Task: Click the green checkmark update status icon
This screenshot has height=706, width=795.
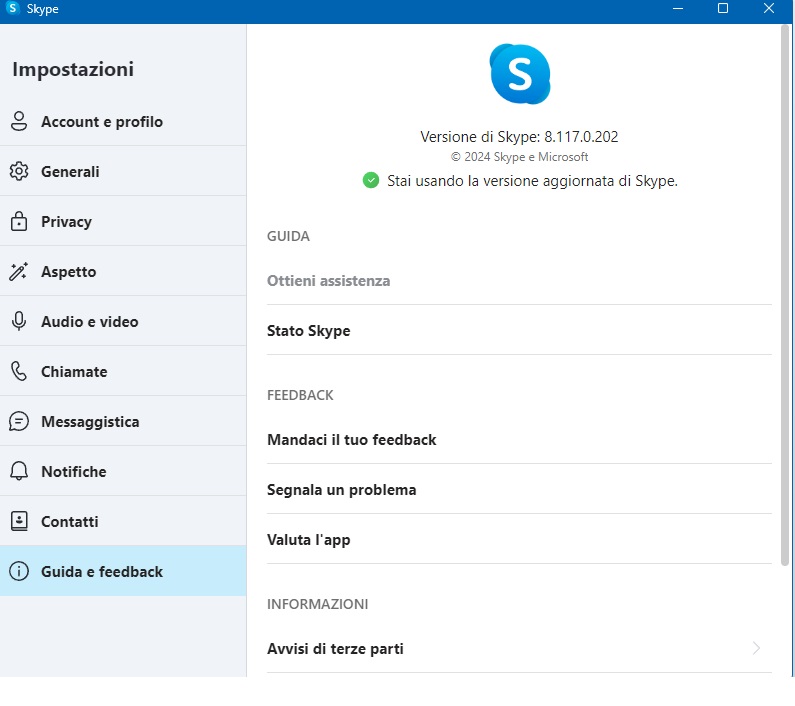Action: click(x=371, y=180)
